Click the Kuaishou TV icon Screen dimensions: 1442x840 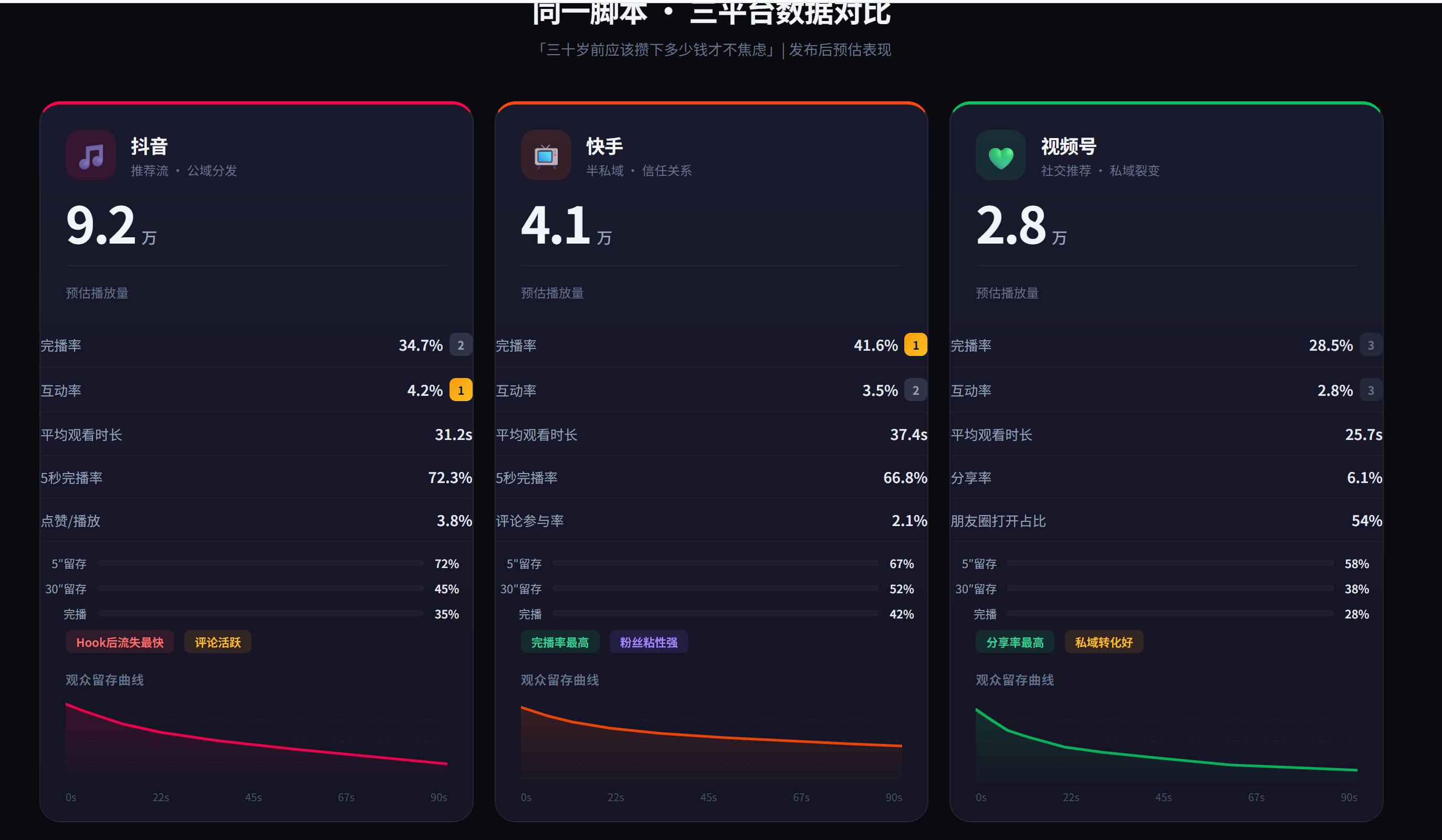pyautogui.click(x=546, y=155)
